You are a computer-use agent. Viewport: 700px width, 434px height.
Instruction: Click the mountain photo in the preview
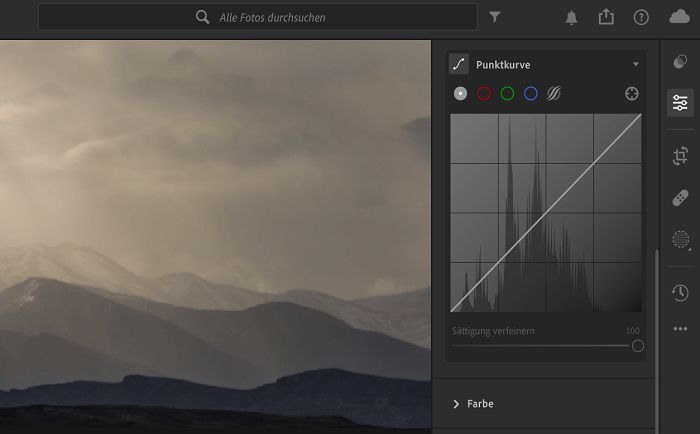coord(216,237)
